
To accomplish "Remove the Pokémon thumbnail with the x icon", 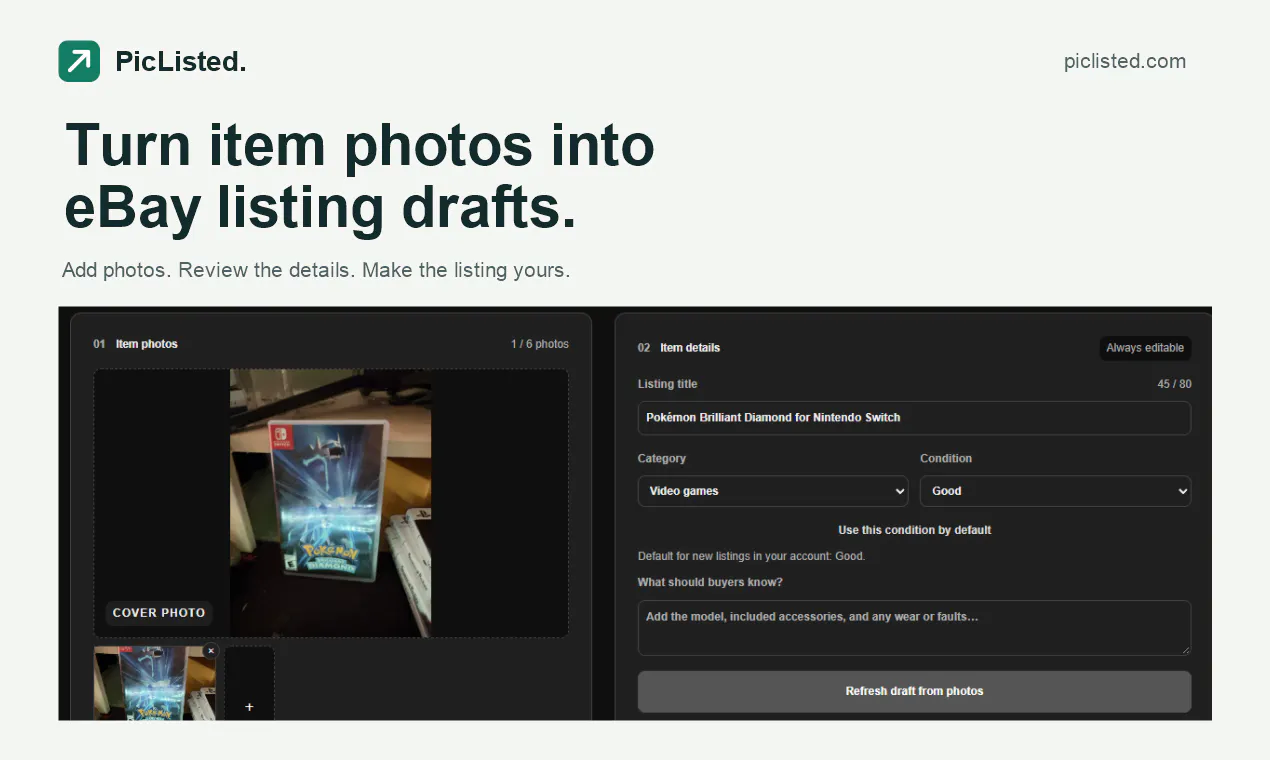I will coord(210,650).
